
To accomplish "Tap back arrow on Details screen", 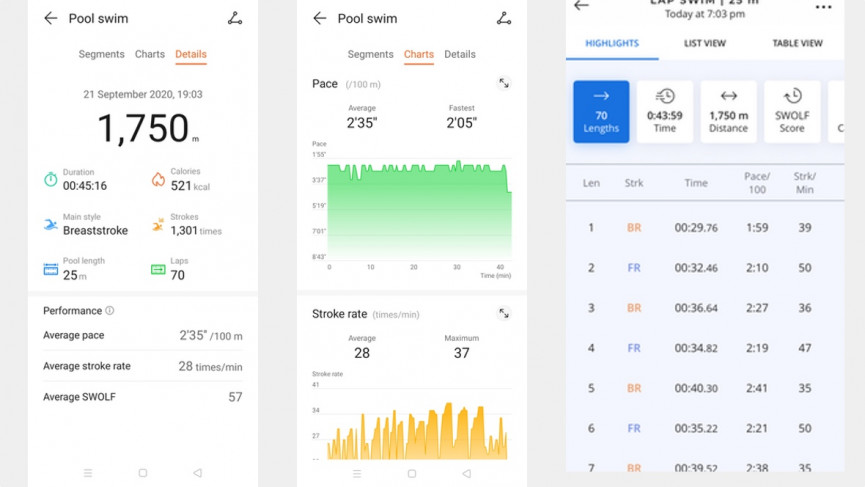I will 50,19.
